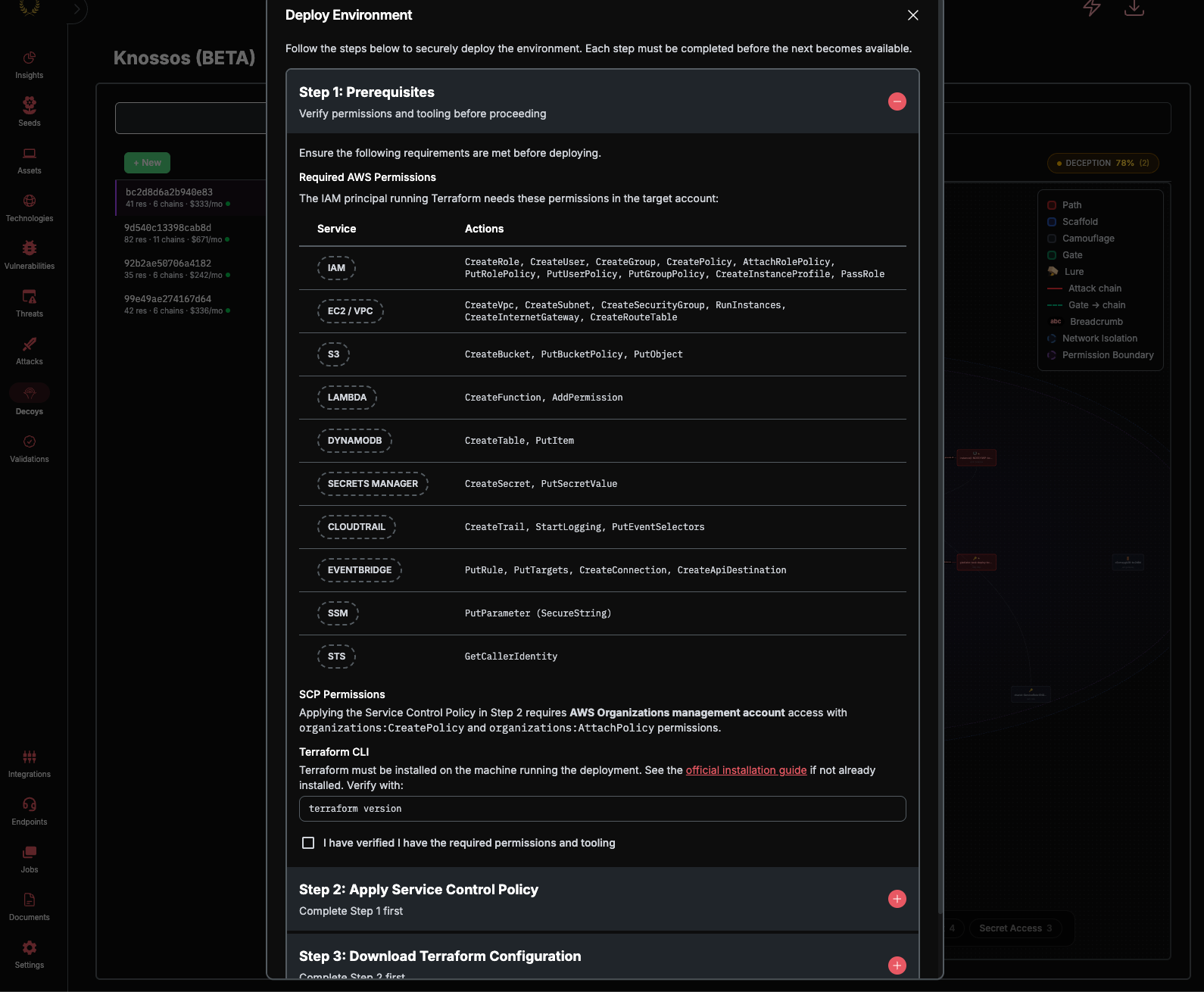Click the CreateSecret, PutSecretValue action text
The width and height of the screenshot is (1204, 992).
(541, 484)
